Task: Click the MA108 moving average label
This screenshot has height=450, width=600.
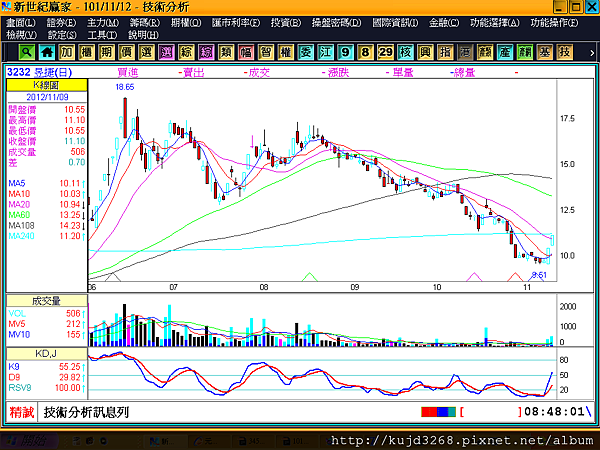Action: click(21, 225)
